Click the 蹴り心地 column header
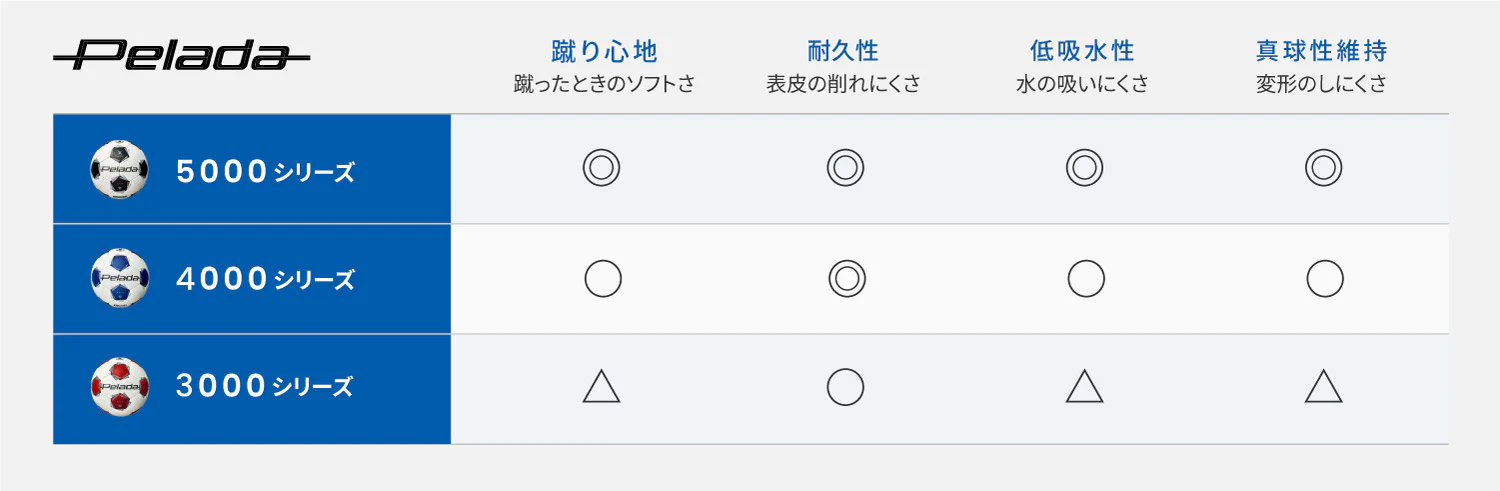The height and width of the screenshot is (491, 1500). pyautogui.click(x=604, y=50)
